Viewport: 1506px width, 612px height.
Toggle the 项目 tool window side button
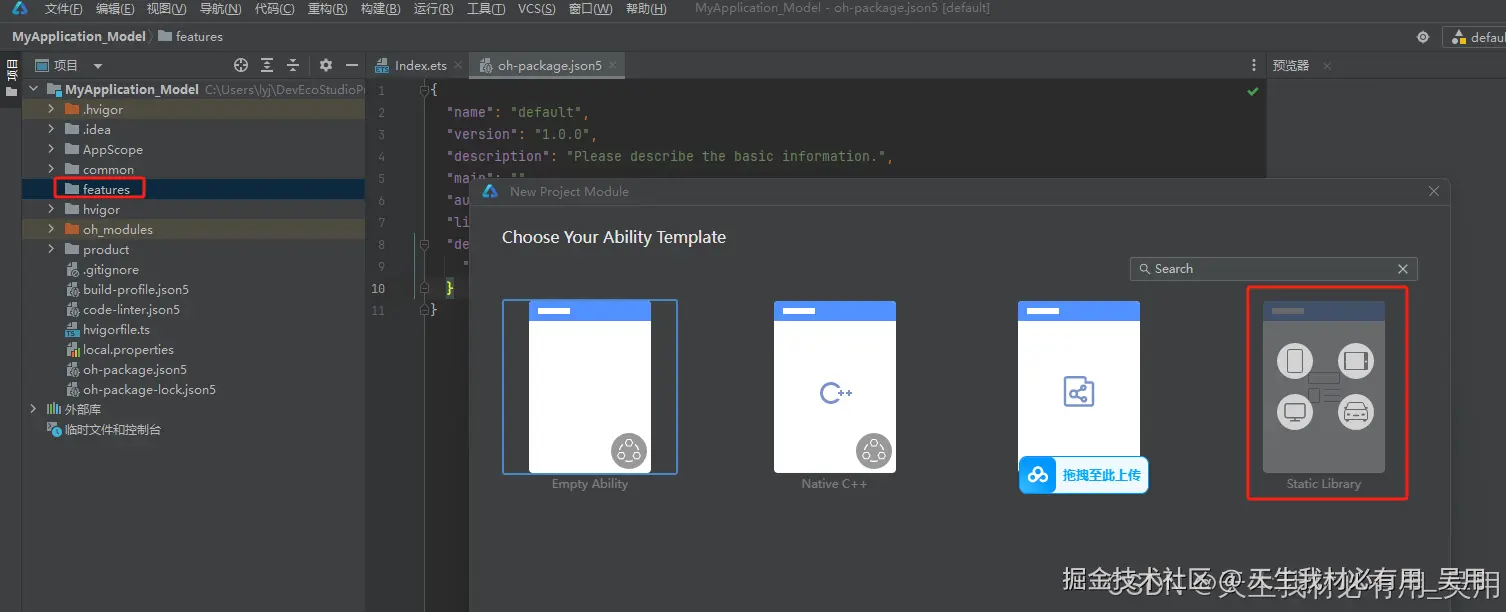pyautogui.click(x=11, y=78)
